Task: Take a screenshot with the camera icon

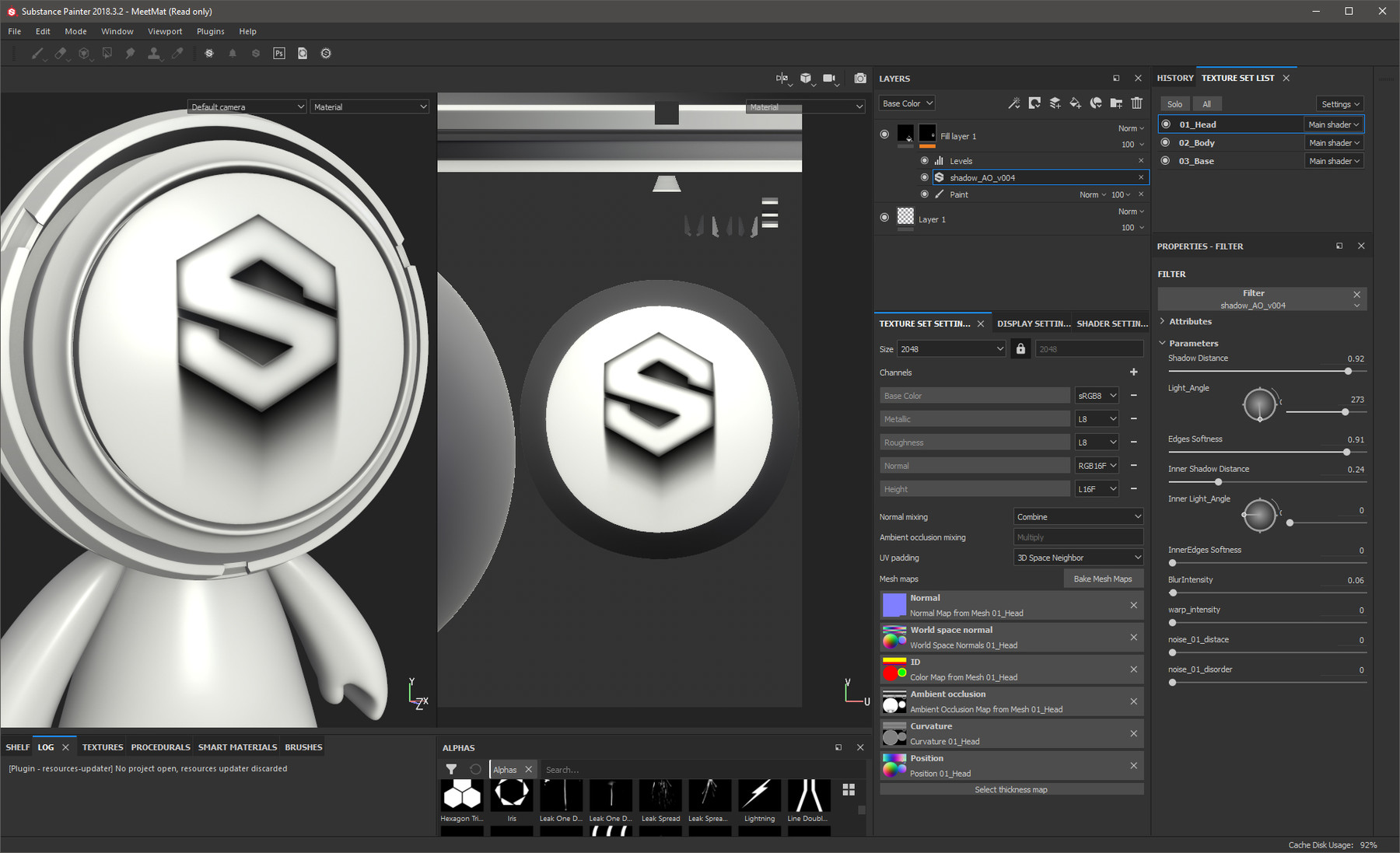Action: click(859, 79)
